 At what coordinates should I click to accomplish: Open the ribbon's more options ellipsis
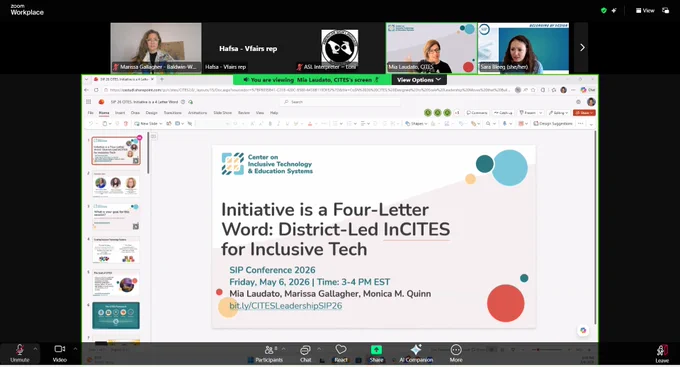[581, 124]
